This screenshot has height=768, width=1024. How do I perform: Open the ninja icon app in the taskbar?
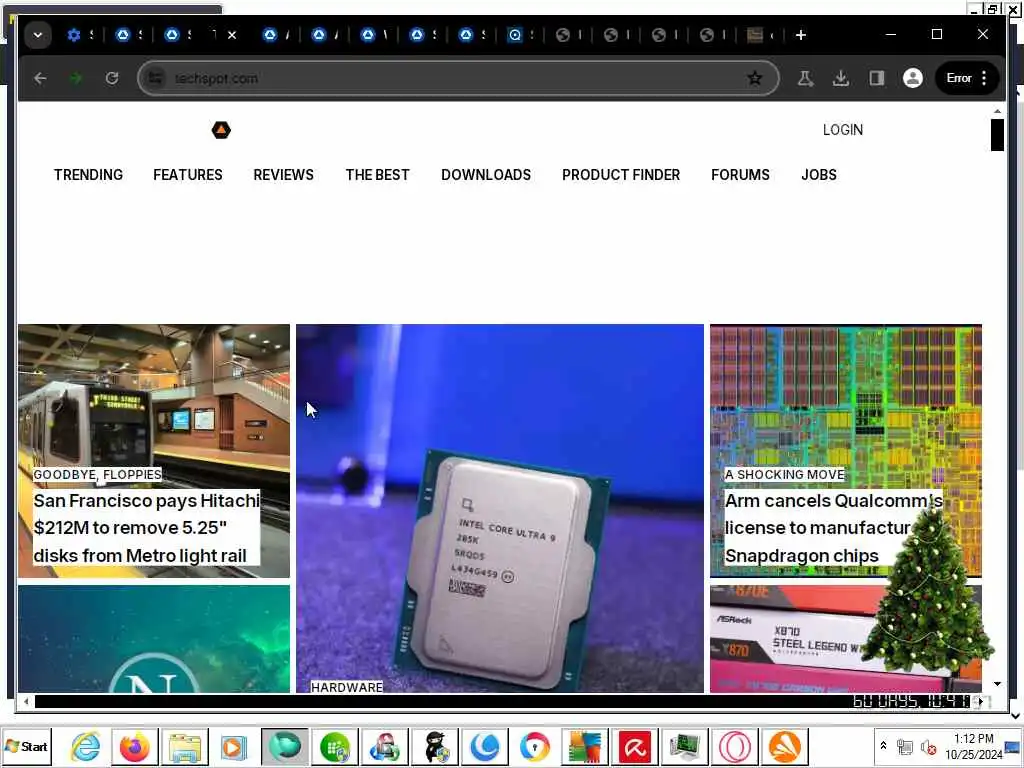tap(435, 746)
